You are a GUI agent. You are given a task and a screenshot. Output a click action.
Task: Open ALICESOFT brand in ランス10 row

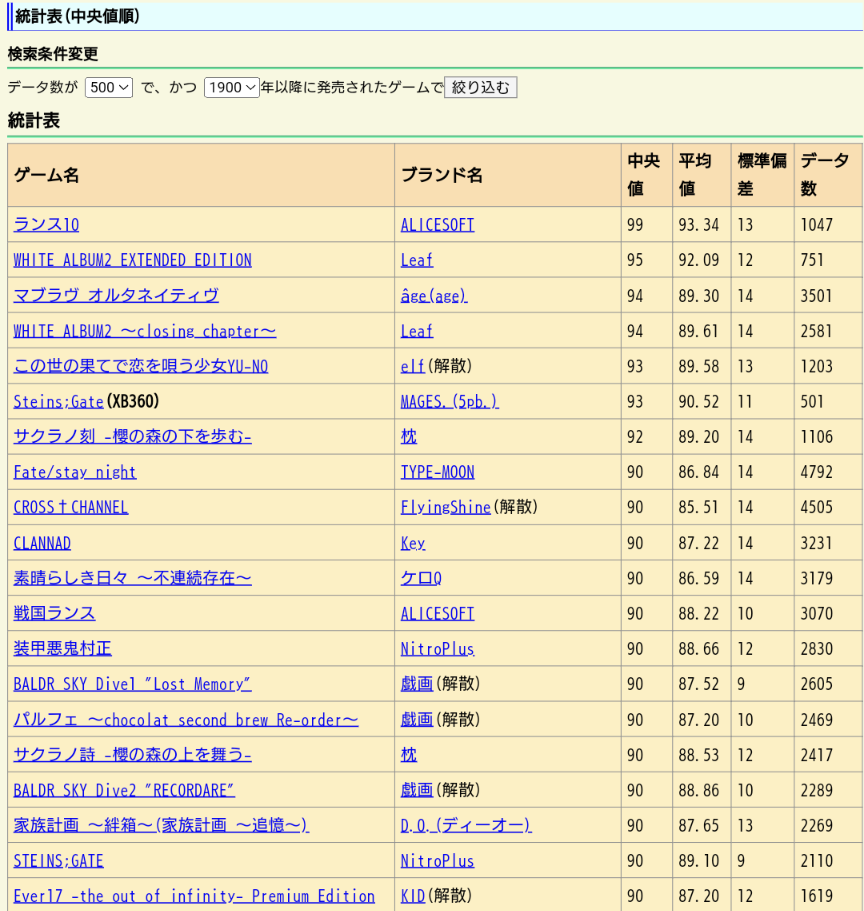(438, 225)
